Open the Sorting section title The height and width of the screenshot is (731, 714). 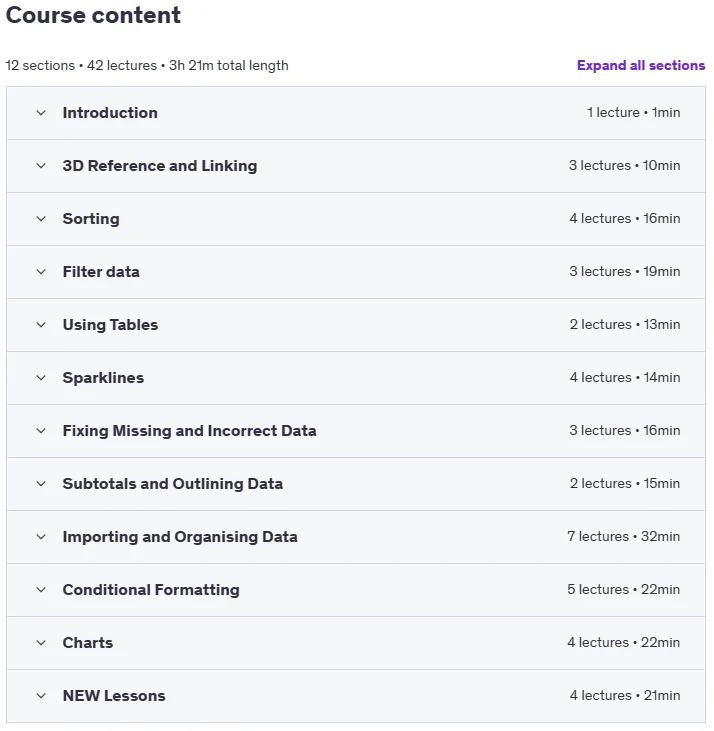[91, 219]
